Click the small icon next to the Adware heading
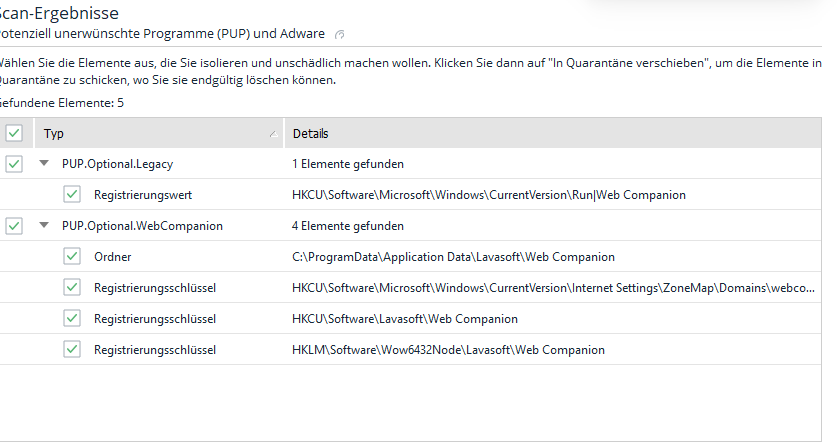 point(340,34)
